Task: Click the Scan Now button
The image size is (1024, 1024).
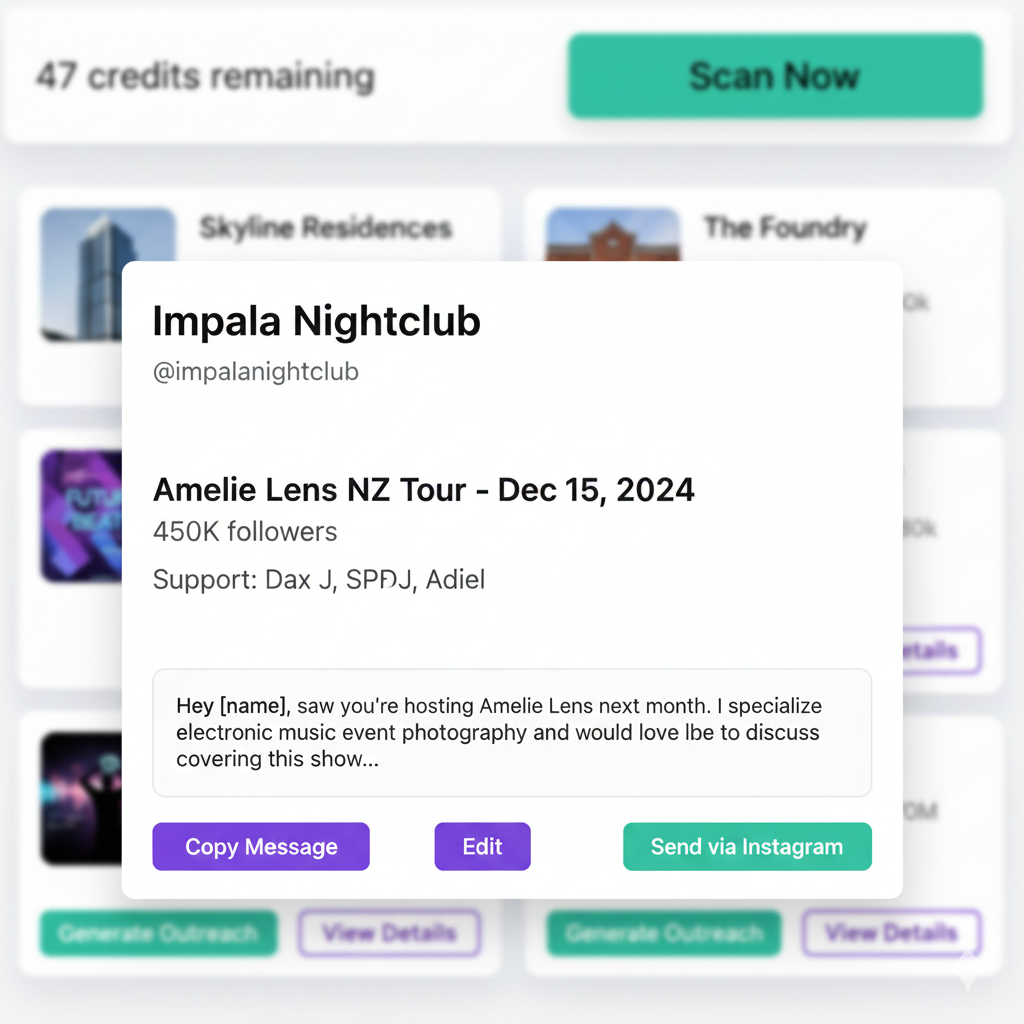Action: coord(775,76)
